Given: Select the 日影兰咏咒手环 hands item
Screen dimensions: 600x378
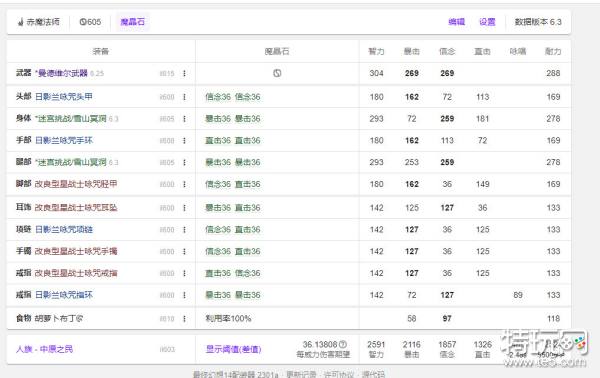Looking at the screenshot, I should (64, 141).
